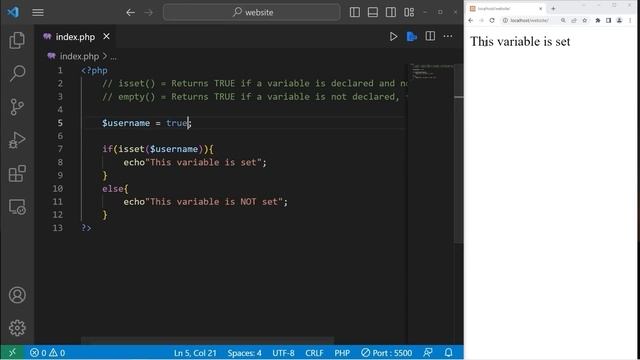
Task: Open Run and Debug view
Action: pyautogui.click(x=17, y=140)
